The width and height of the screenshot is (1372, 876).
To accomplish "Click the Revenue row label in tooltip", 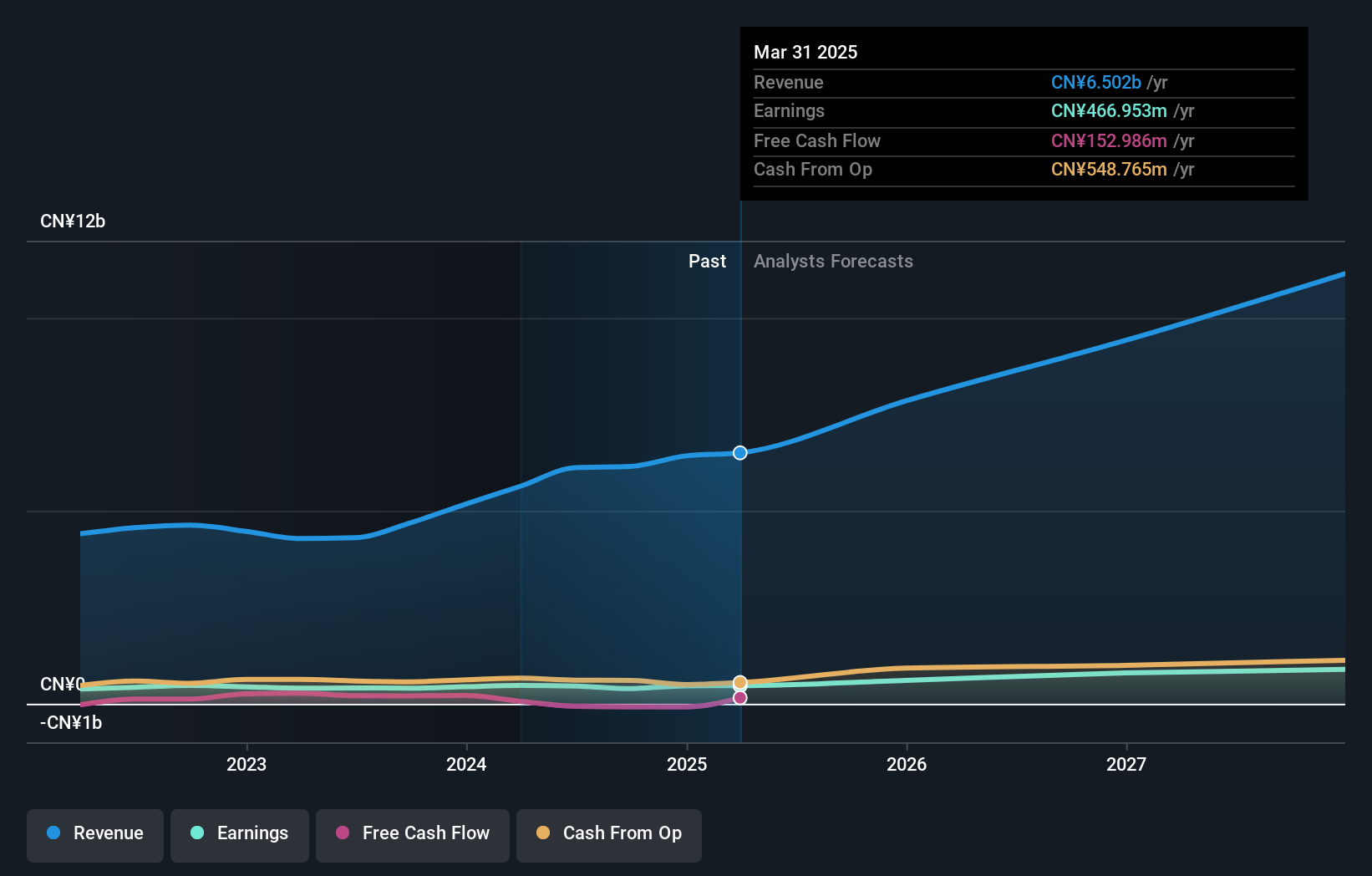I will click(788, 83).
